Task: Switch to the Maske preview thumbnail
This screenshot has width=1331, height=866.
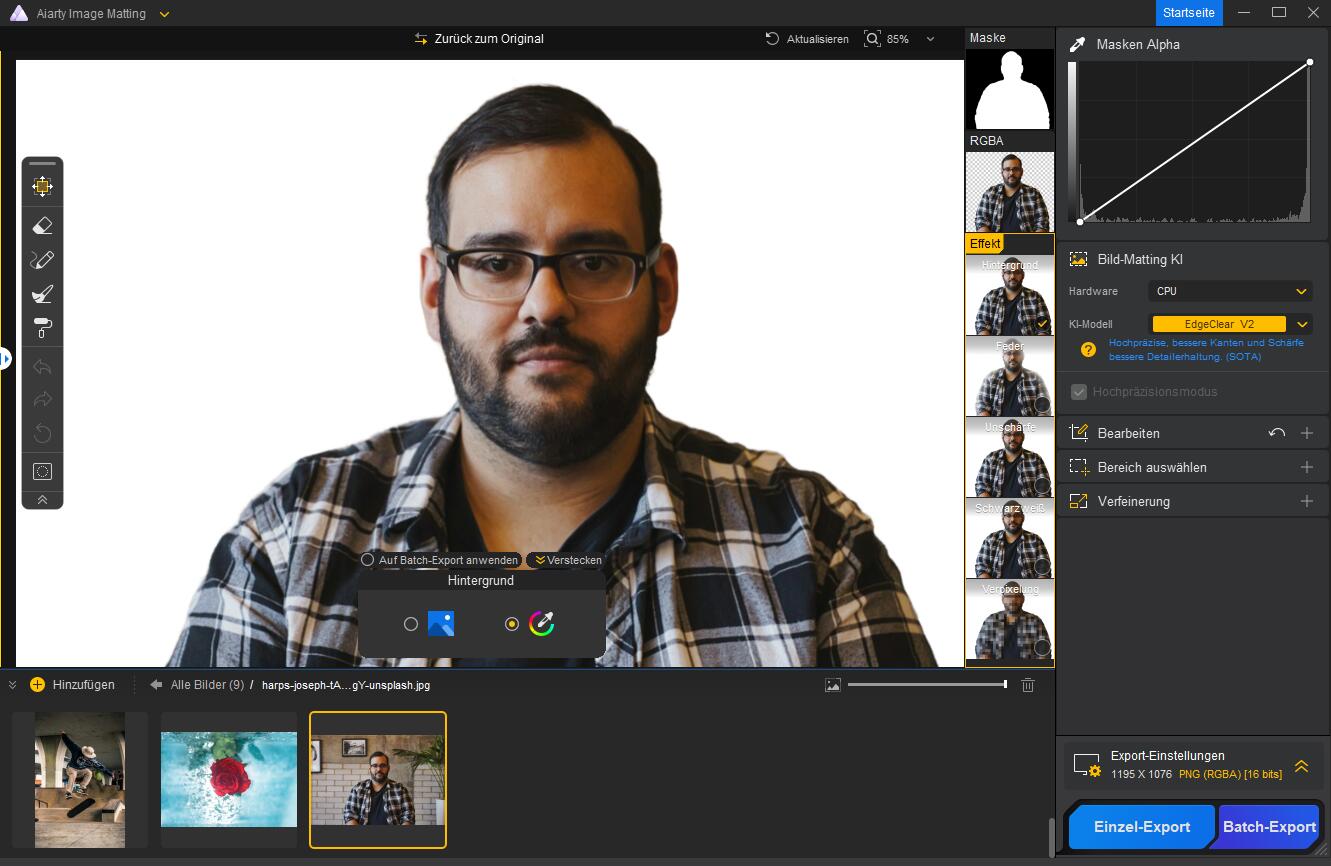Action: coord(1009,90)
